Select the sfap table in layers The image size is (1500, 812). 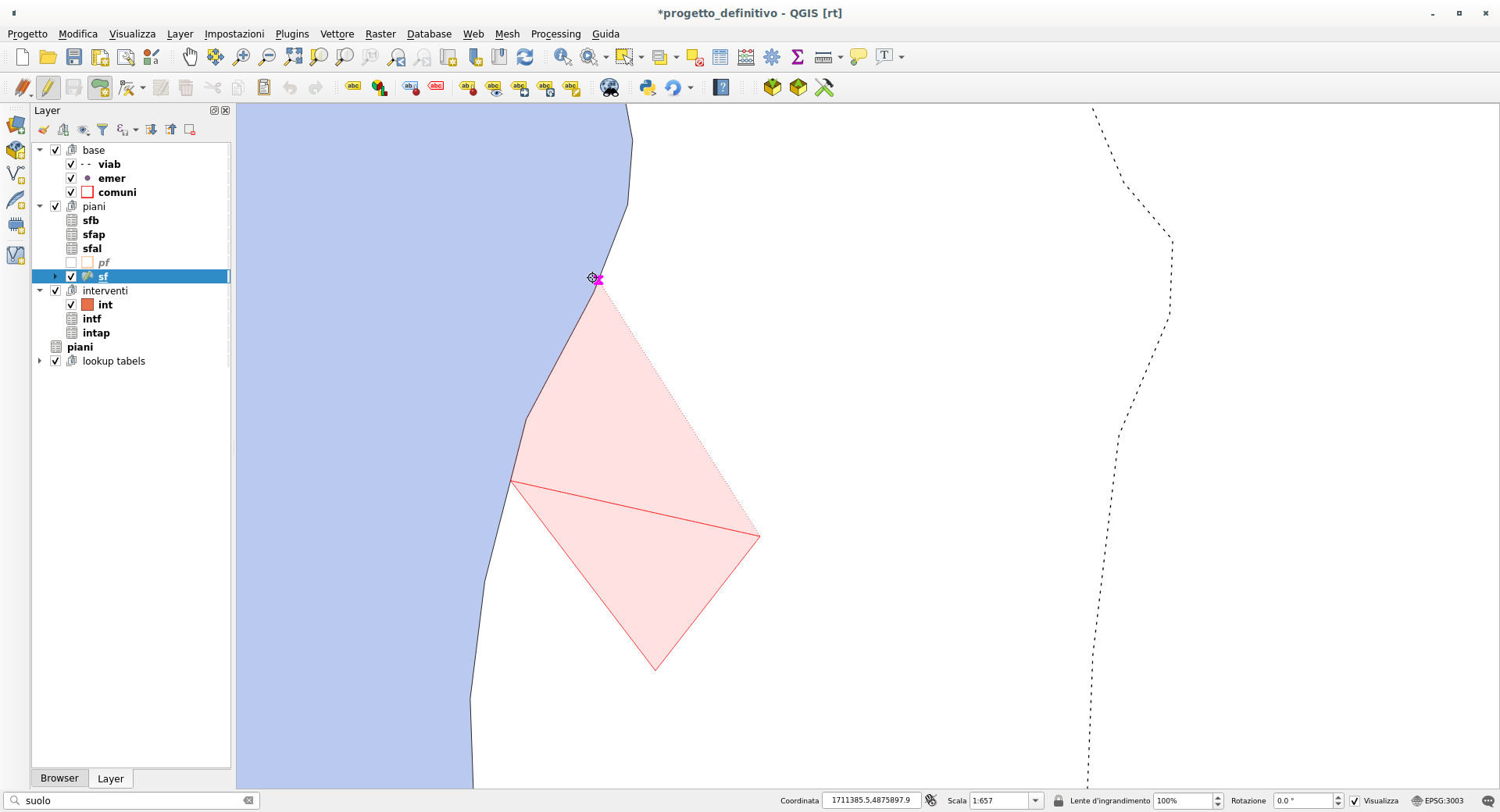[x=94, y=234]
